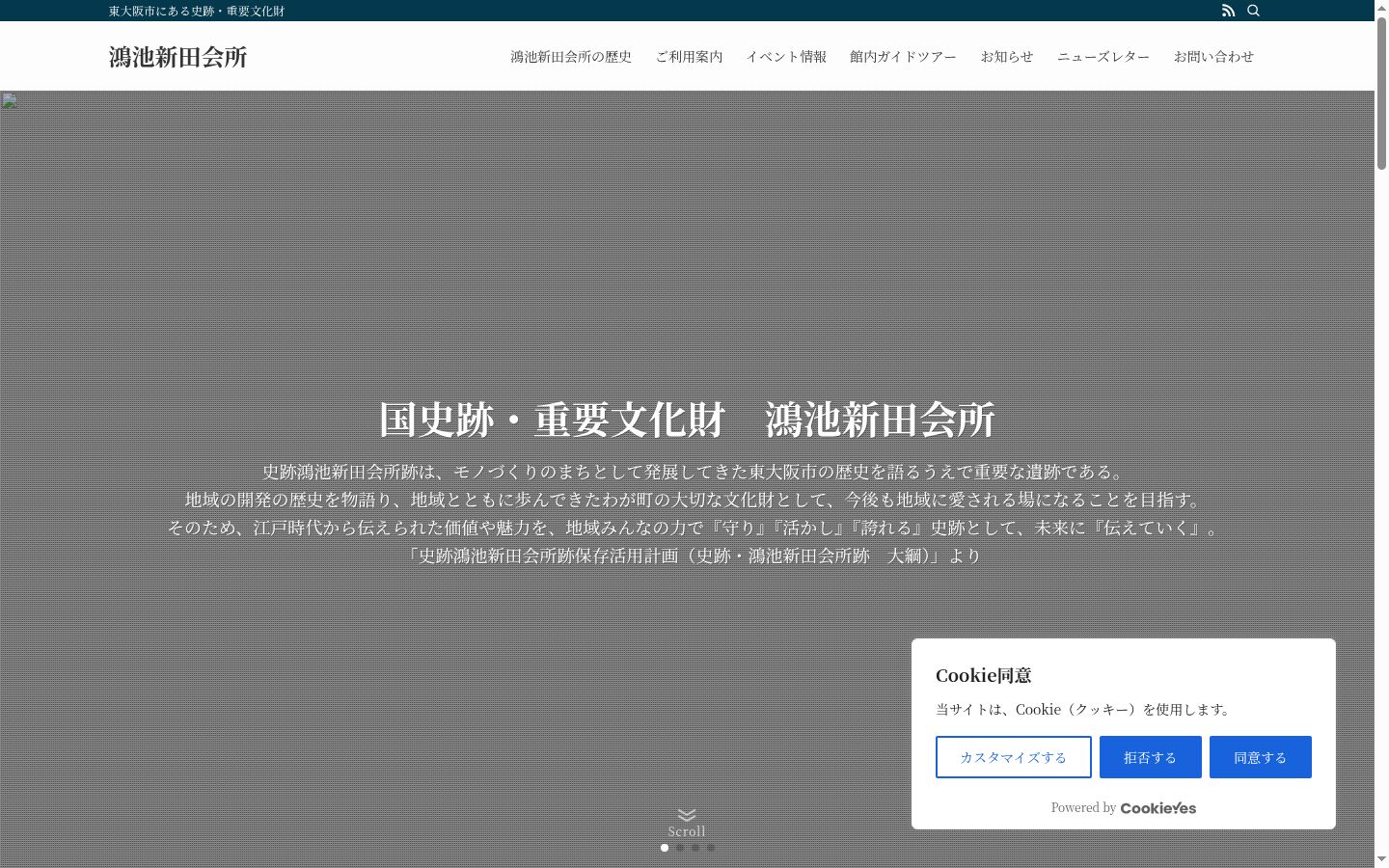Select the first slider dot
1389x868 pixels.
[x=665, y=848]
